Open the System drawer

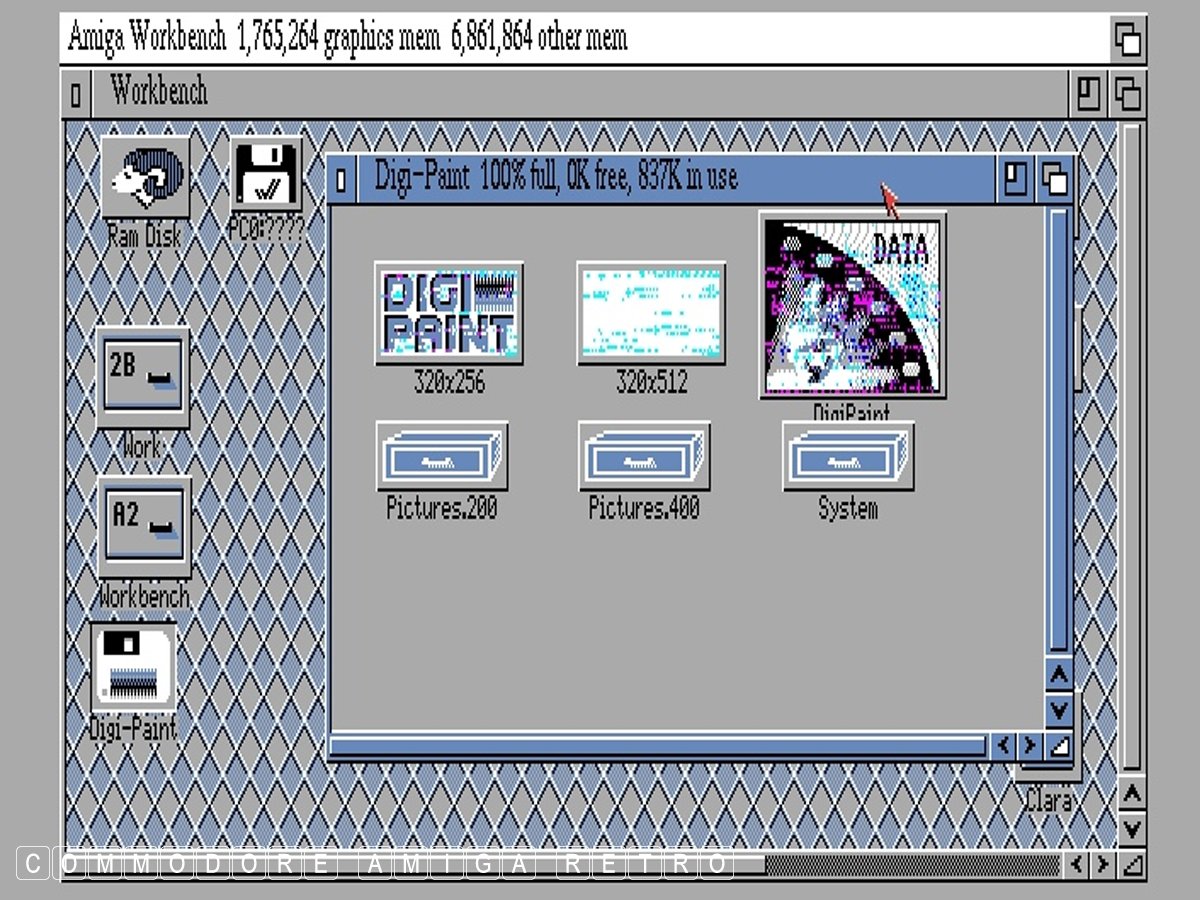847,456
